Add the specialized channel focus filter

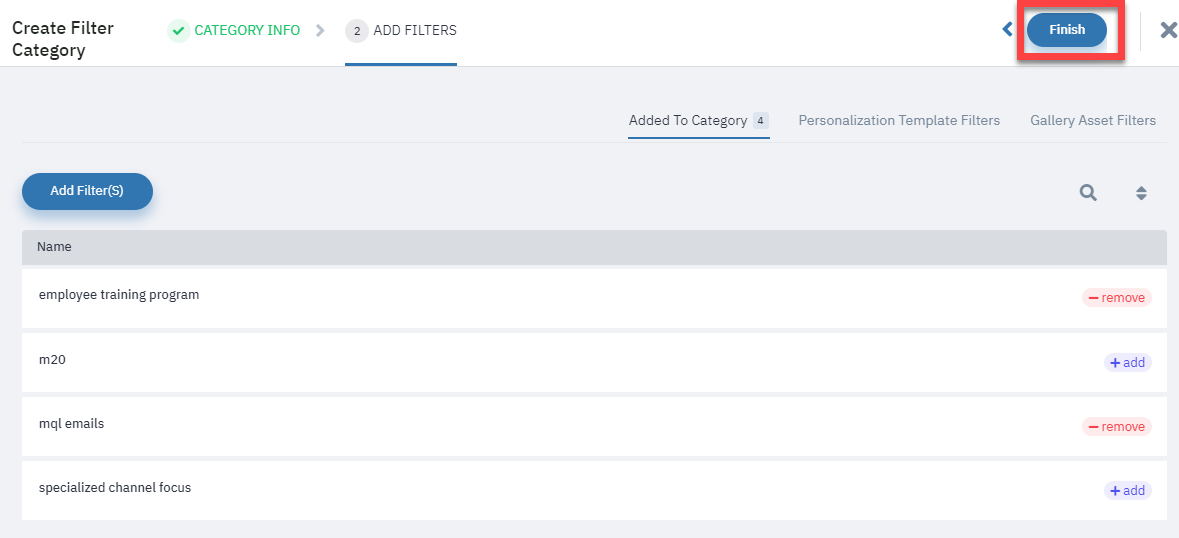click(x=1127, y=491)
